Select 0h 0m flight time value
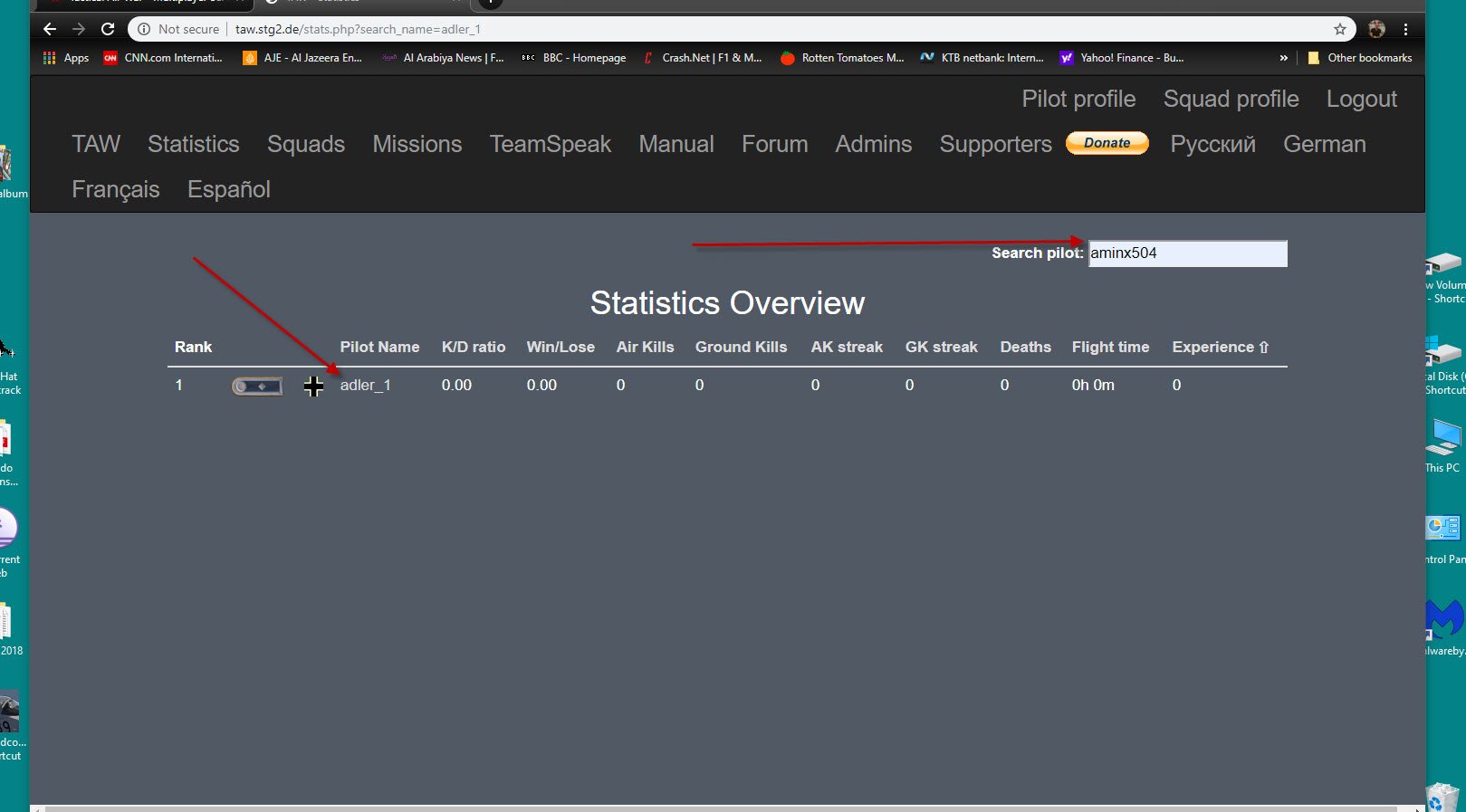This screenshot has width=1466, height=812. click(1093, 386)
